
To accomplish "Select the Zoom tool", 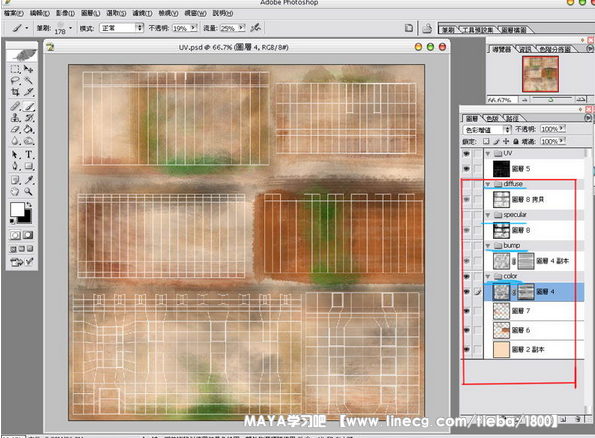I will (28, 192).
